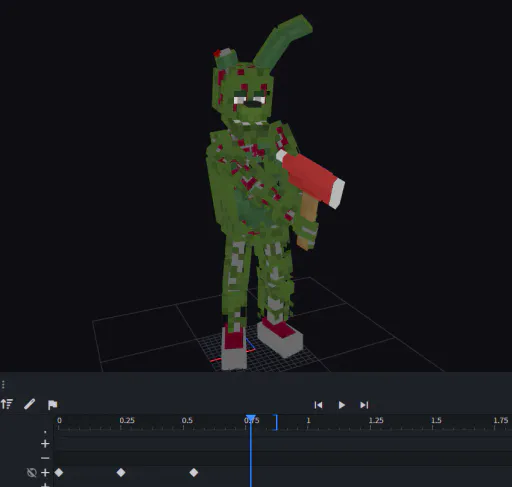Select the keyframe diamond at time 0

pyautogui.click(x=59, y=472)
